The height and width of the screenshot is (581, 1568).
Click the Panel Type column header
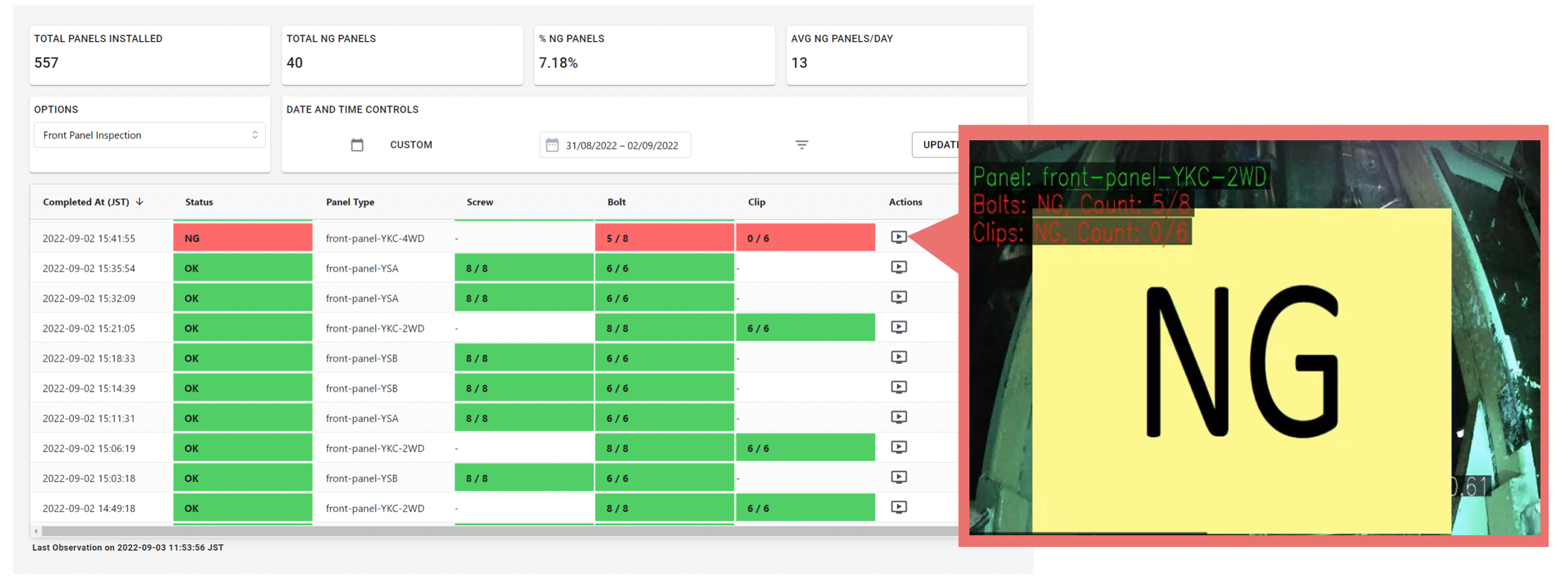(350, 202)
